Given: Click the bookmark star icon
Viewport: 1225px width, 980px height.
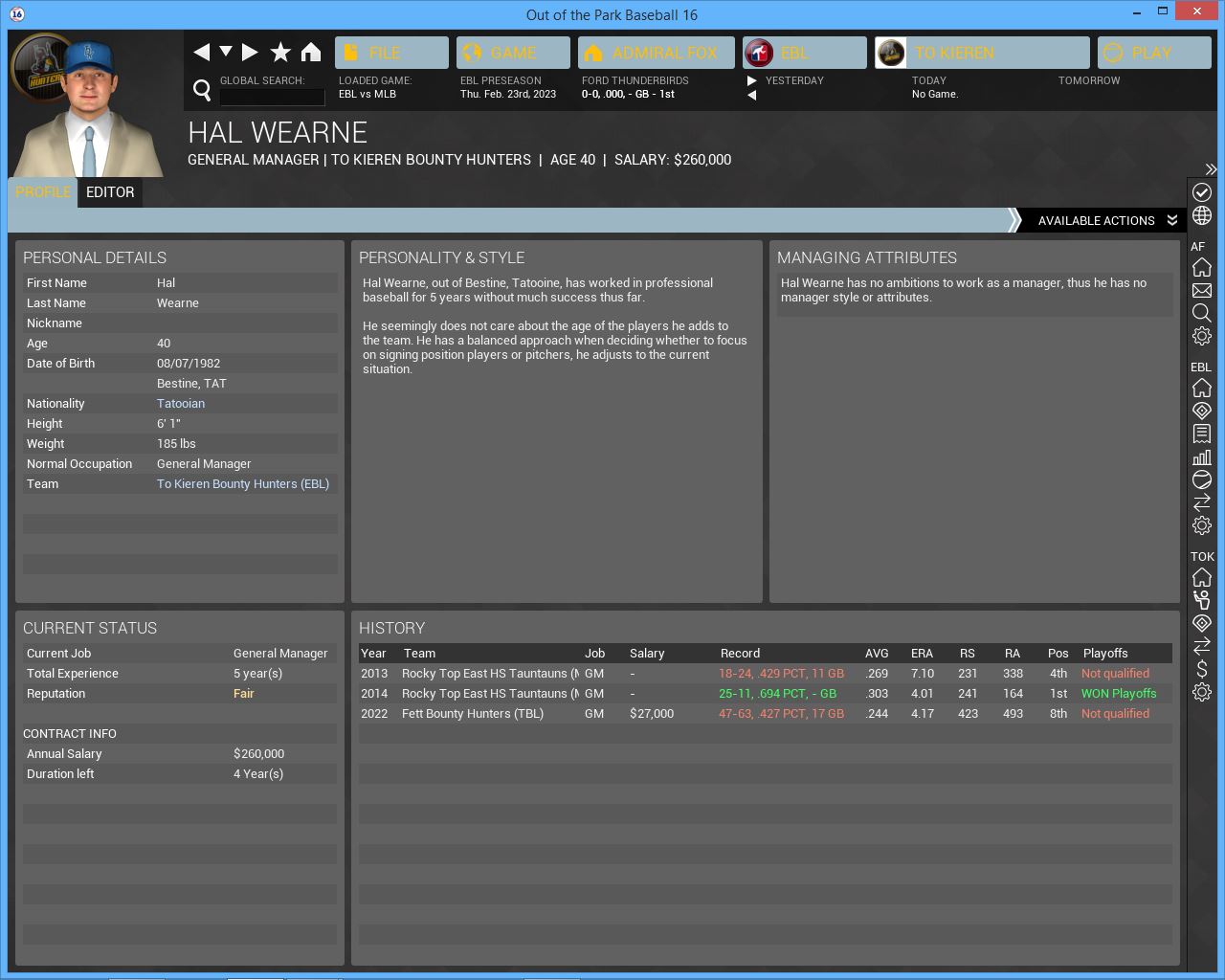Looking at the screenshot, I should coord(280,53).
